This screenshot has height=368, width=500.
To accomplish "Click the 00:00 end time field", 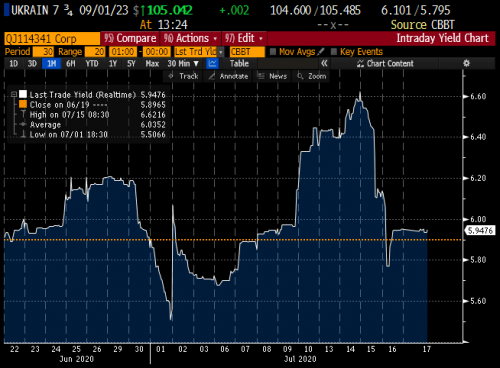I will [x=156, y=52].
